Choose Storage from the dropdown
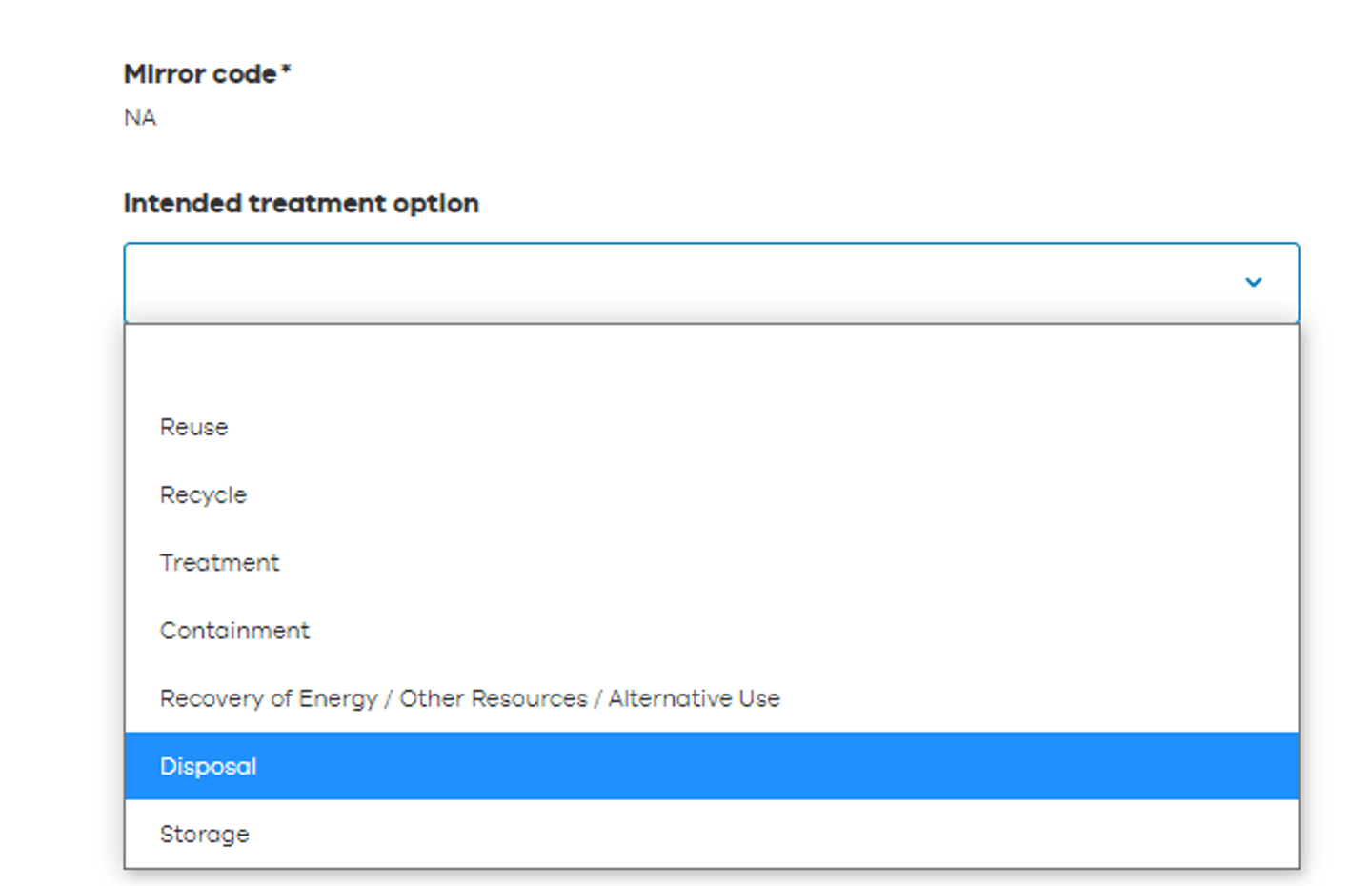Image resolution: width=1372 pixels, height=886 pixels. (x=204, y=835)
